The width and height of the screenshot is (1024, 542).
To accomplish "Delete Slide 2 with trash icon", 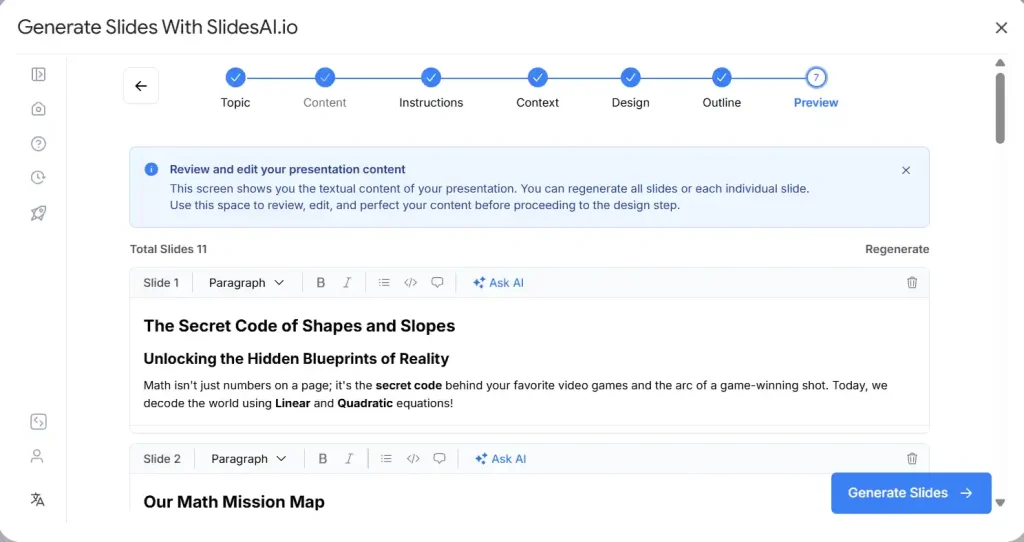I will pyautogui.click(x=912, y=458).
